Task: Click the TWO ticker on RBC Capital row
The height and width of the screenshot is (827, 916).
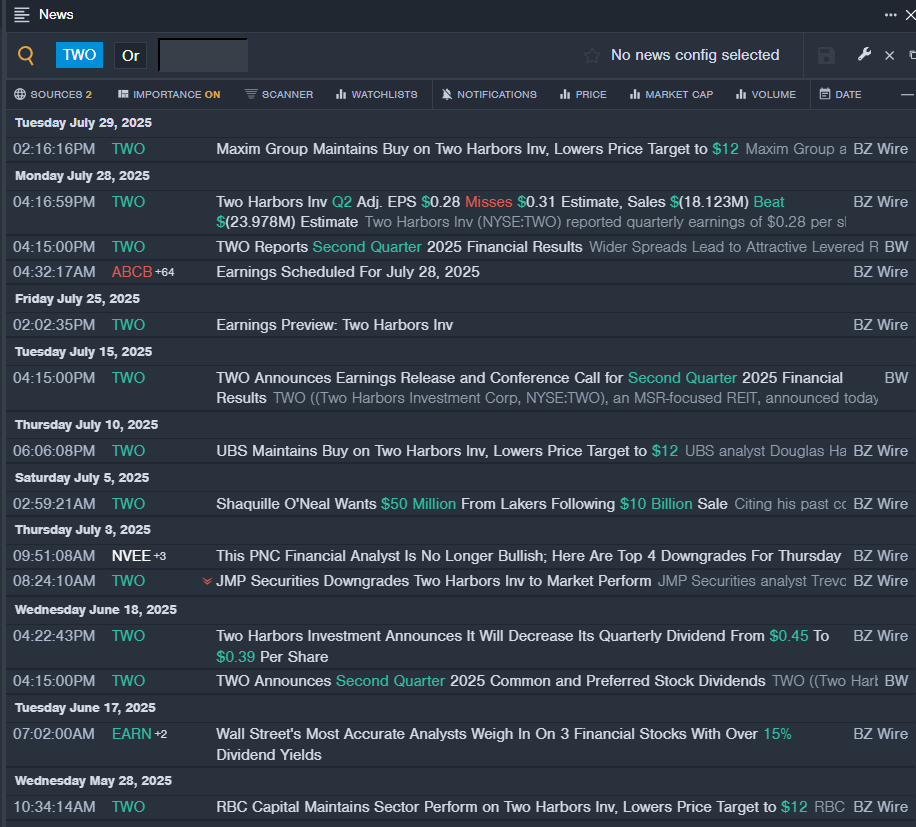Action: (129, 807)
